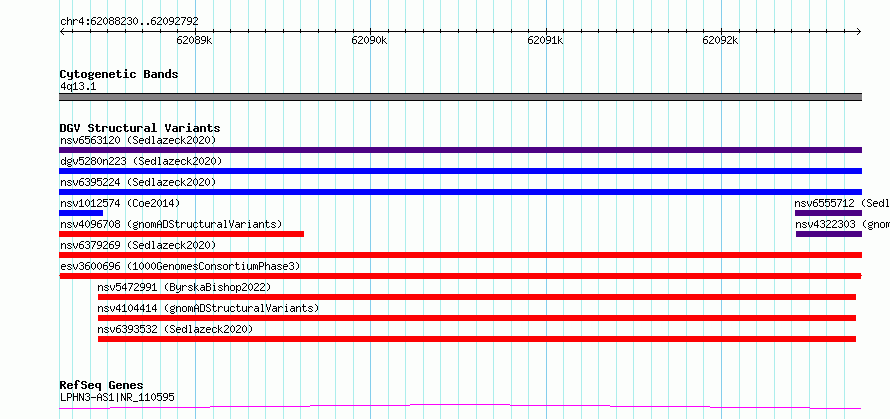Click the 4q13.1 band label

point(78,87)
